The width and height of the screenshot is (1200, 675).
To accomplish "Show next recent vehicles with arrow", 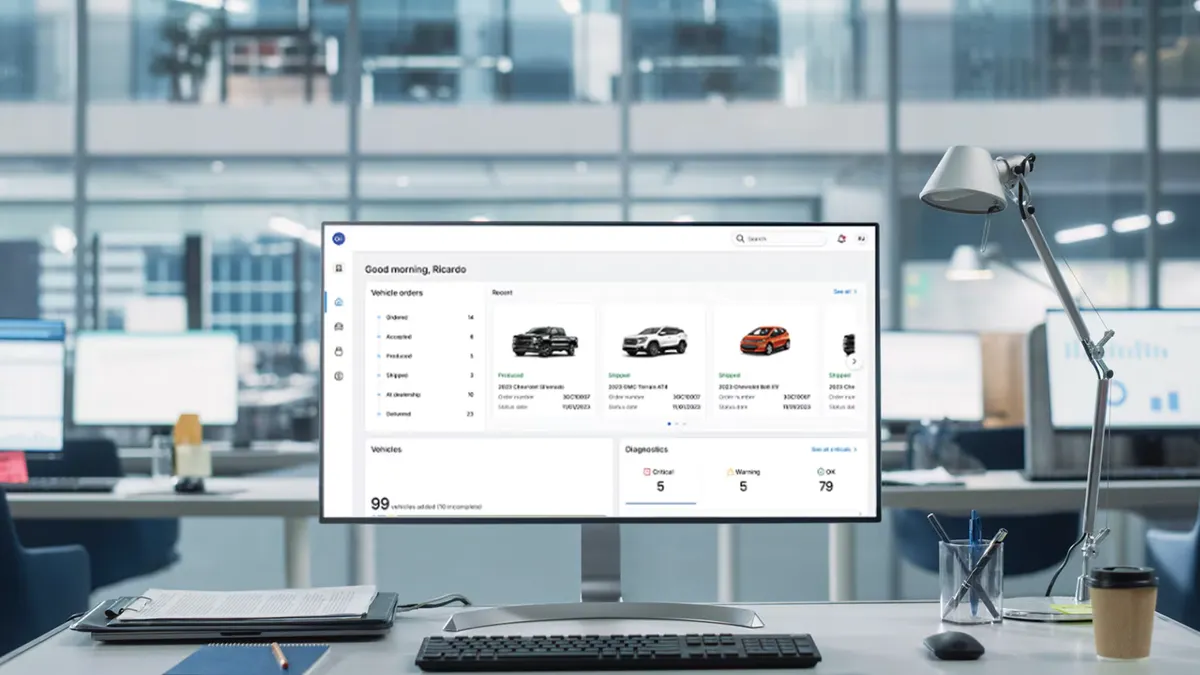I will tap(853, 361).
